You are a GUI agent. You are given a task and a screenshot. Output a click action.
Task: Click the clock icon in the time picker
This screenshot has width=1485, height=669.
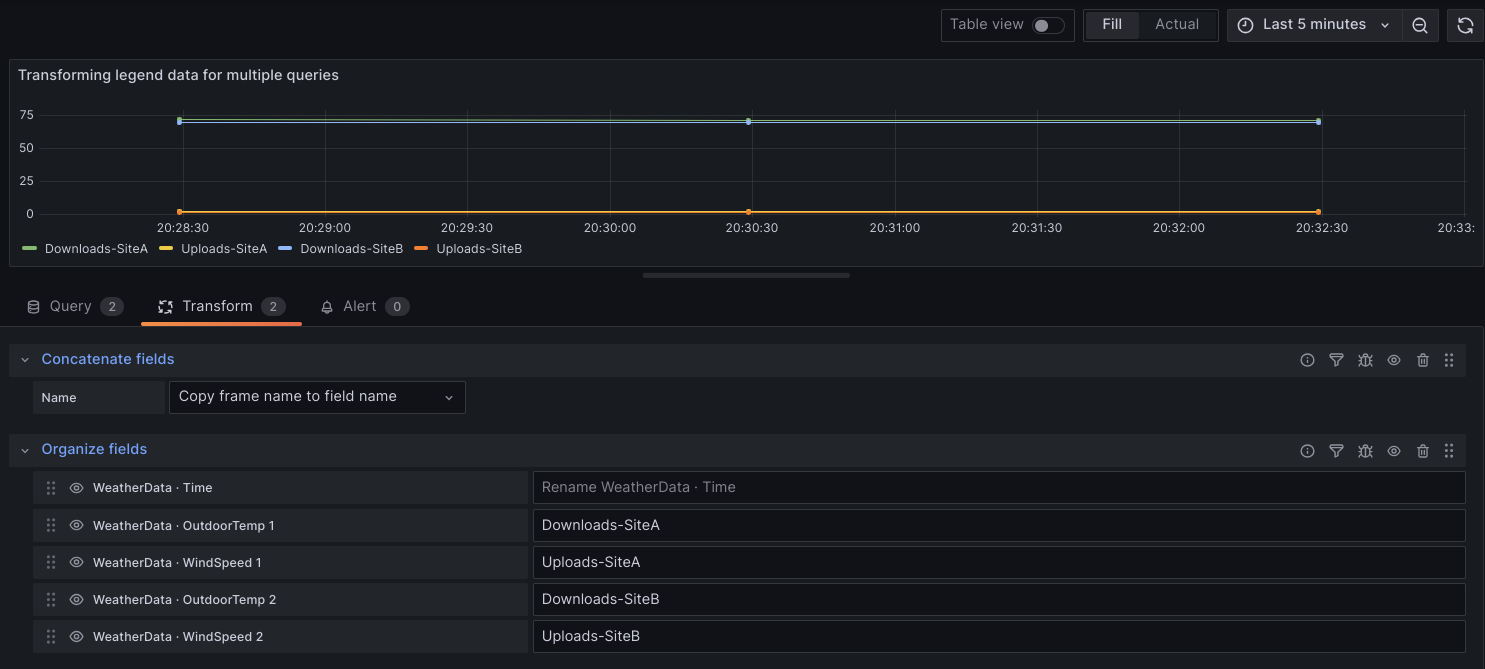pos(1245,24)
